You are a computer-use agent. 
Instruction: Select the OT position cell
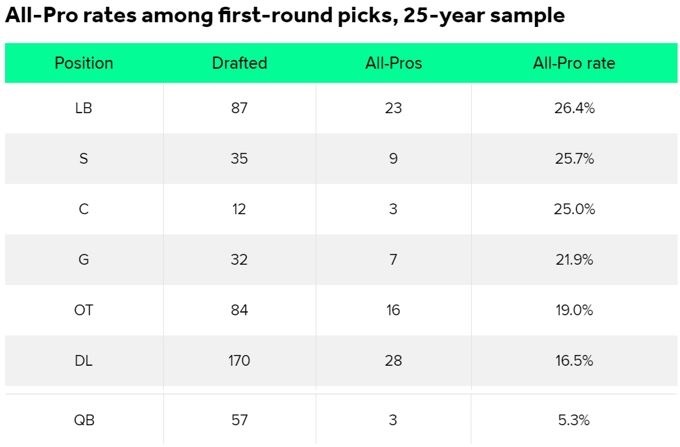[84, 310]
